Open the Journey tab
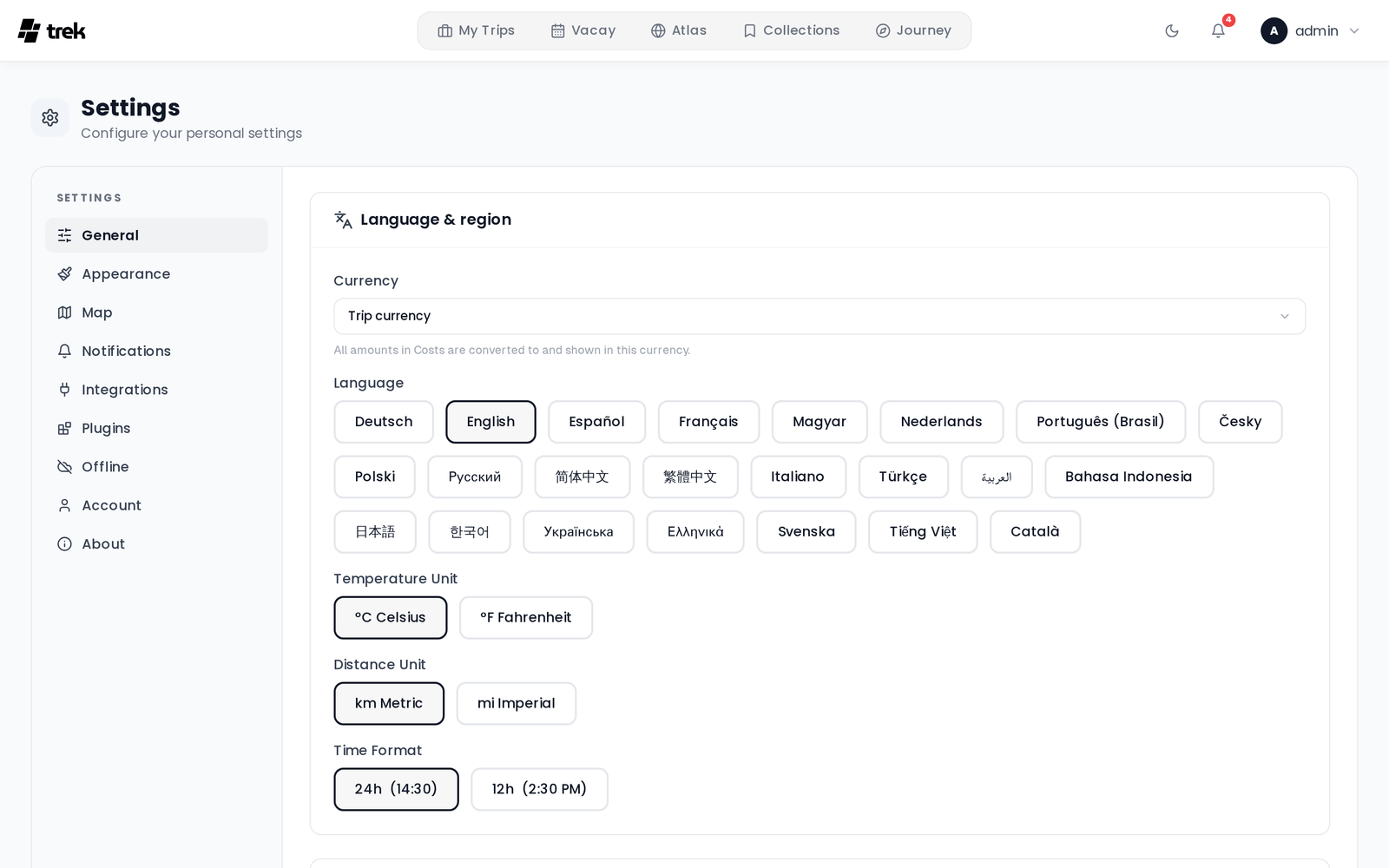Viewport: 1389px width, 868px height. coord(913,31)
